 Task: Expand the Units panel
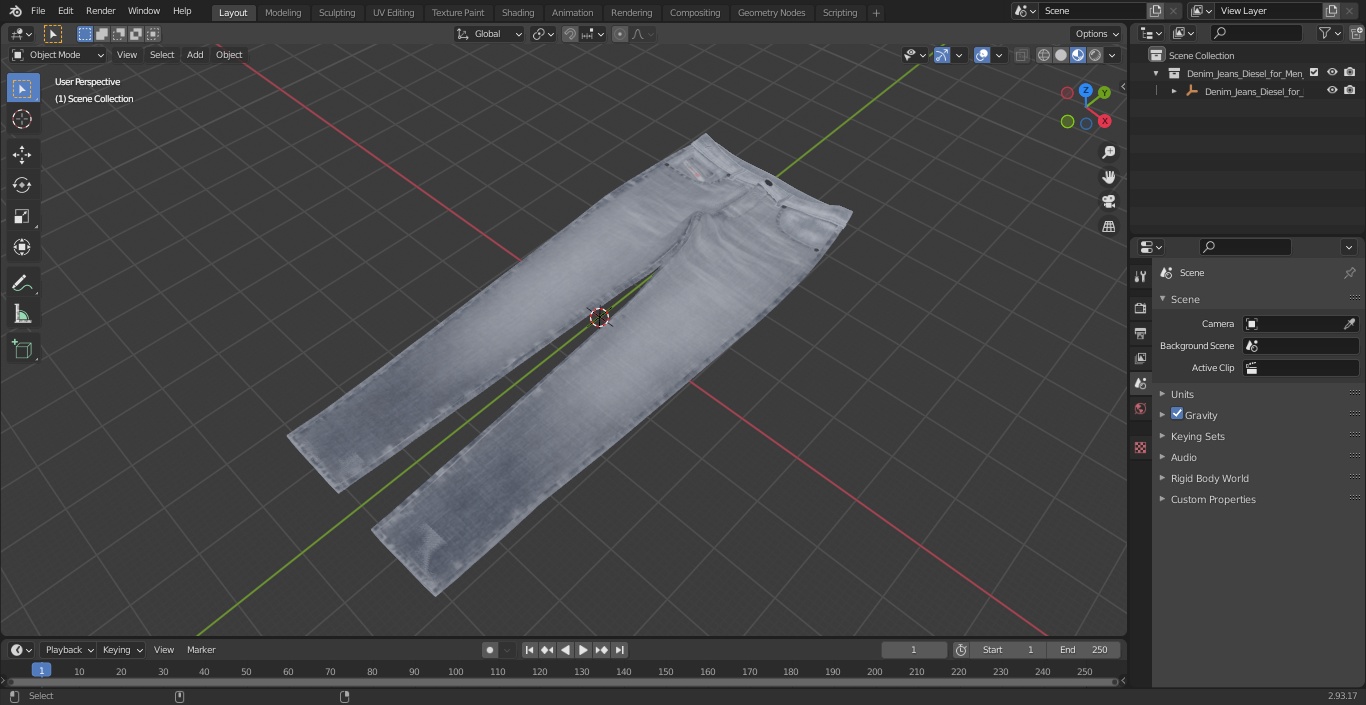(1182, 394)
